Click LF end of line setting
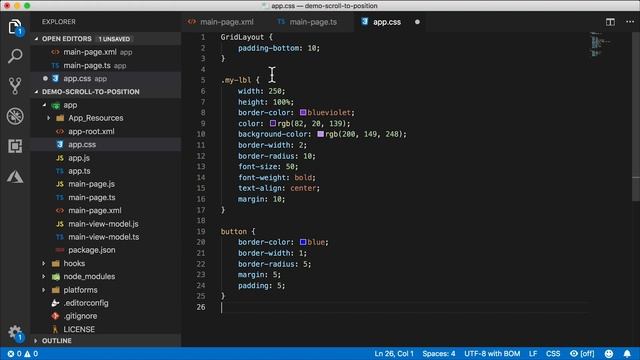 (533, 353)
